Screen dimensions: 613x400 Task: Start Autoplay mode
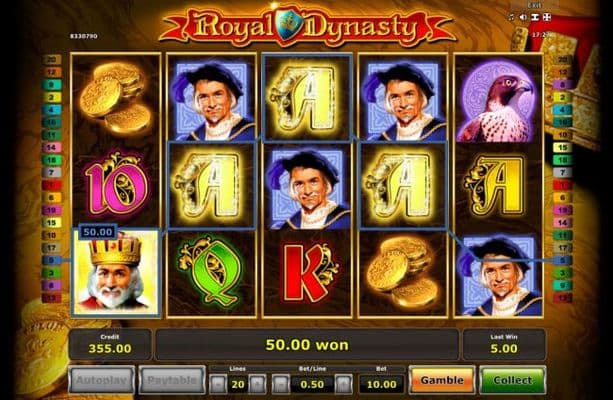tap(102, 380)
